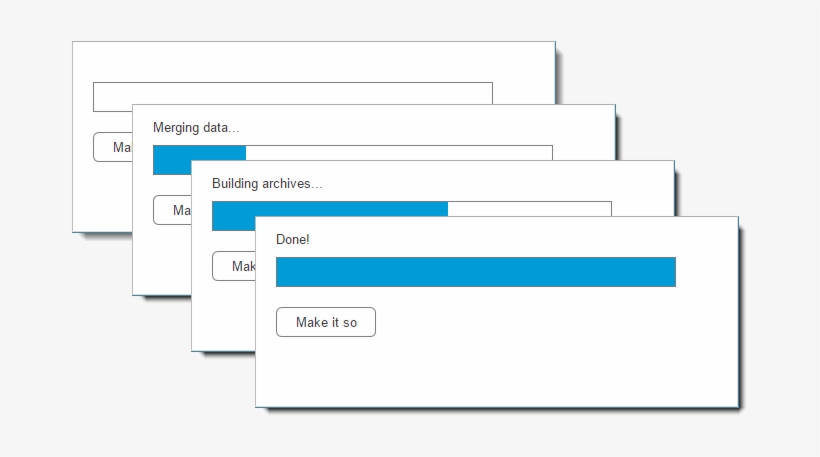The height and width of the screenshot is (457, 820).
Task: Click the Done! status label
Action: click(x=293, y=240)
